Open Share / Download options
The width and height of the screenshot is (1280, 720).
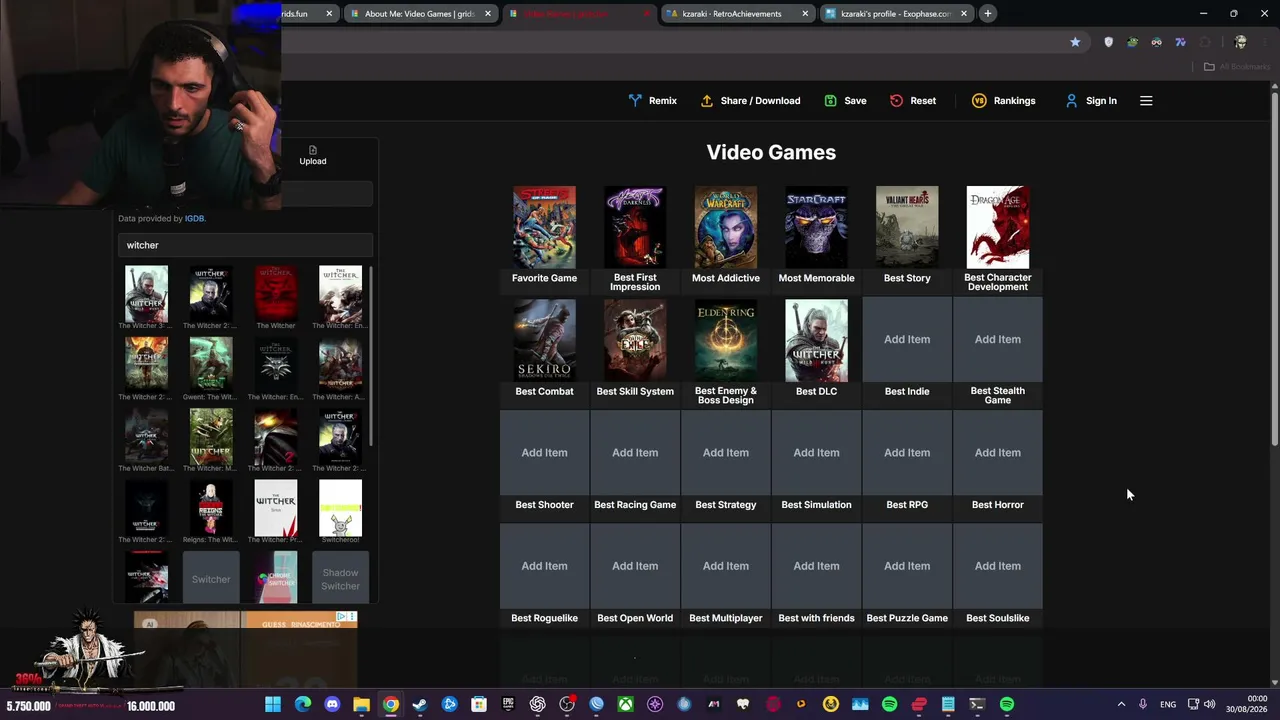coord(750,101)
